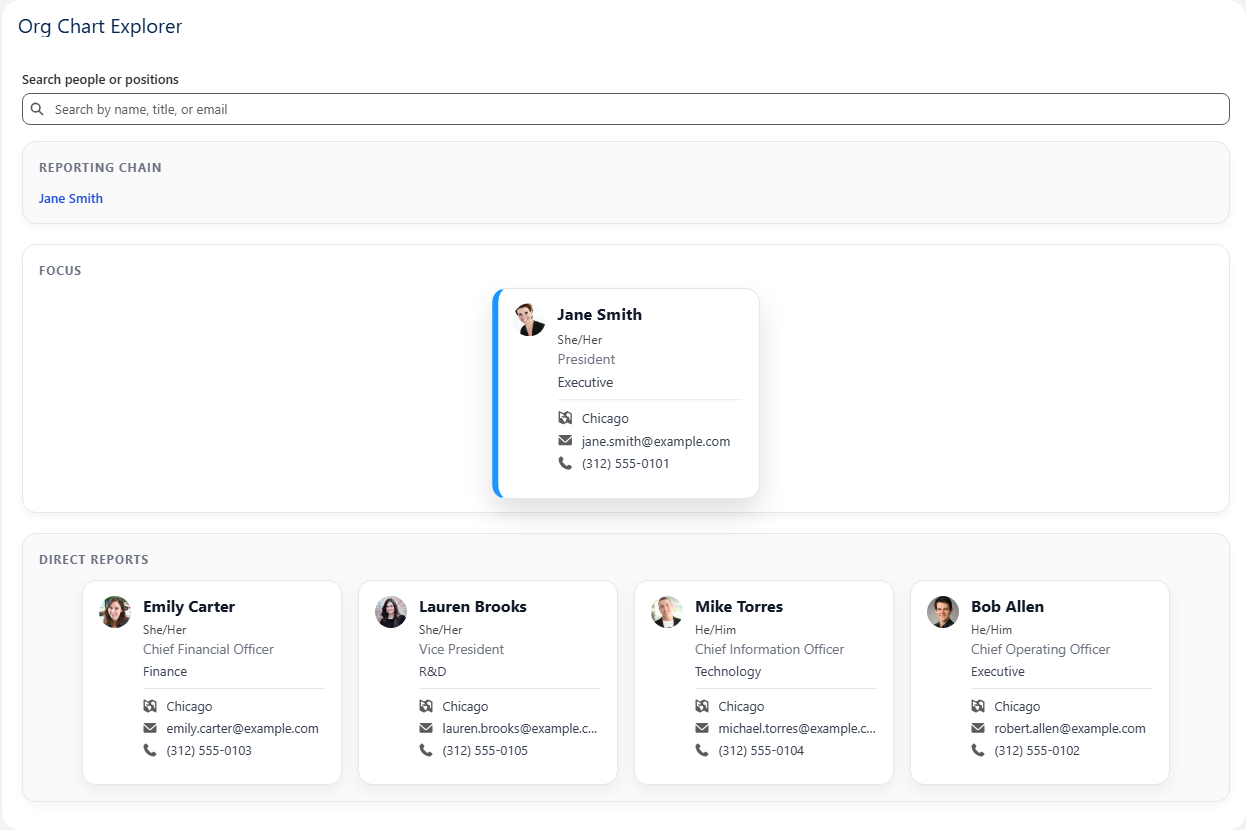Open Mike Torres's card

[x=764, y=682]
